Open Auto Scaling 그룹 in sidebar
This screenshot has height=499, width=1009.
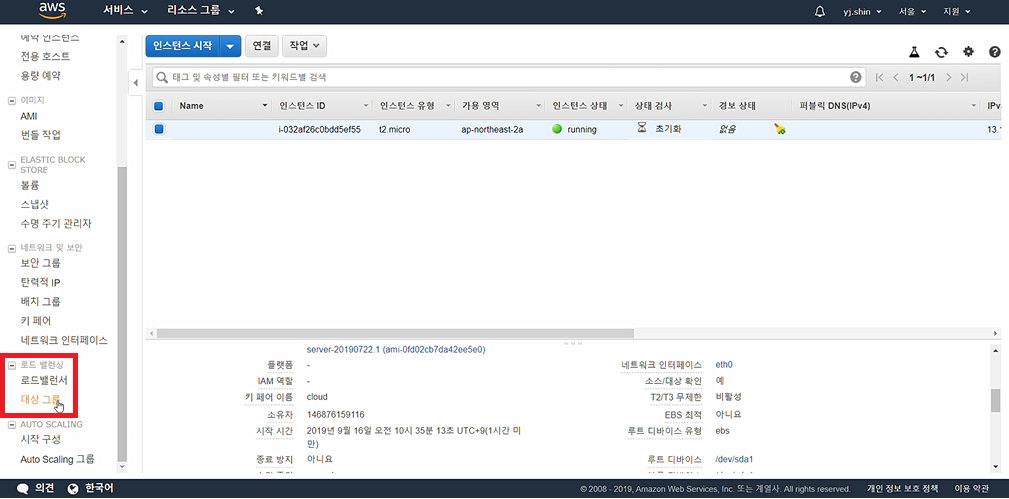[x=57, y=459]
